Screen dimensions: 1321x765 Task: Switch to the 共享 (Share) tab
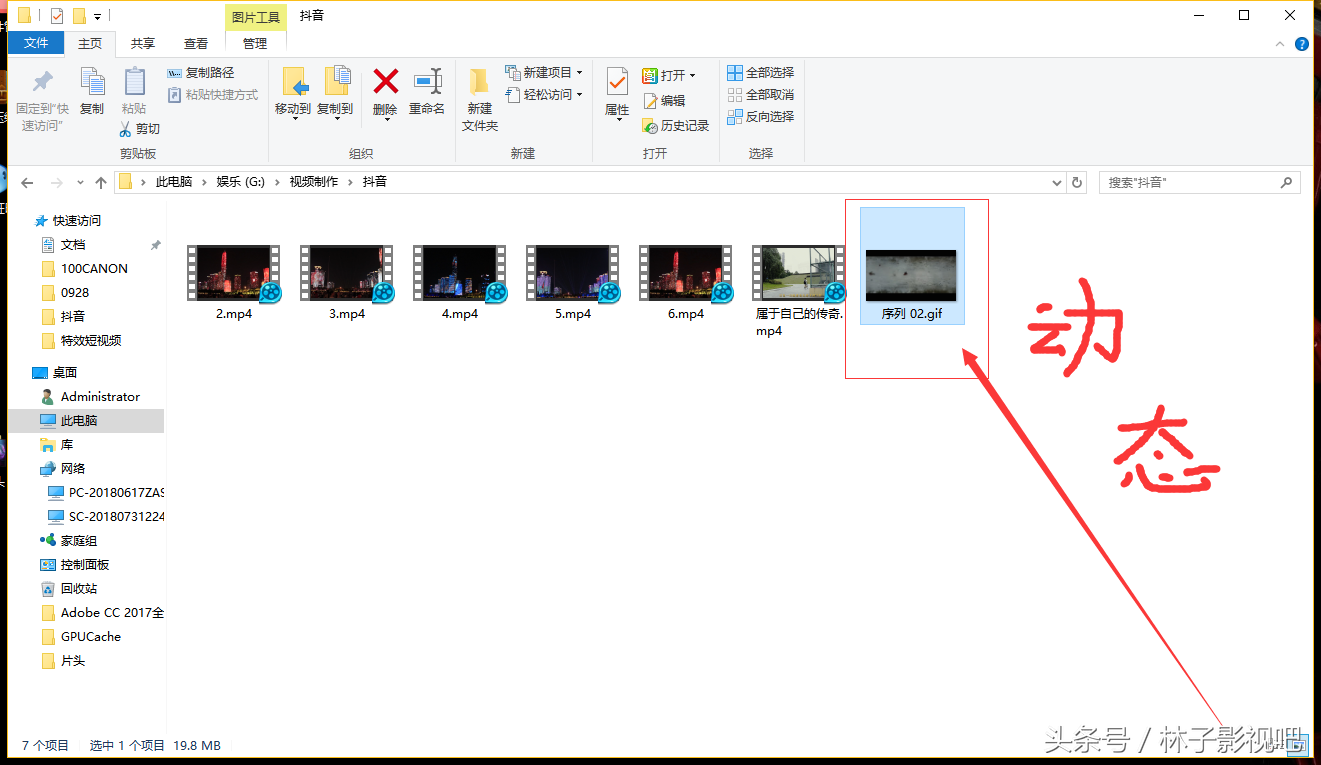click(143, 43)
